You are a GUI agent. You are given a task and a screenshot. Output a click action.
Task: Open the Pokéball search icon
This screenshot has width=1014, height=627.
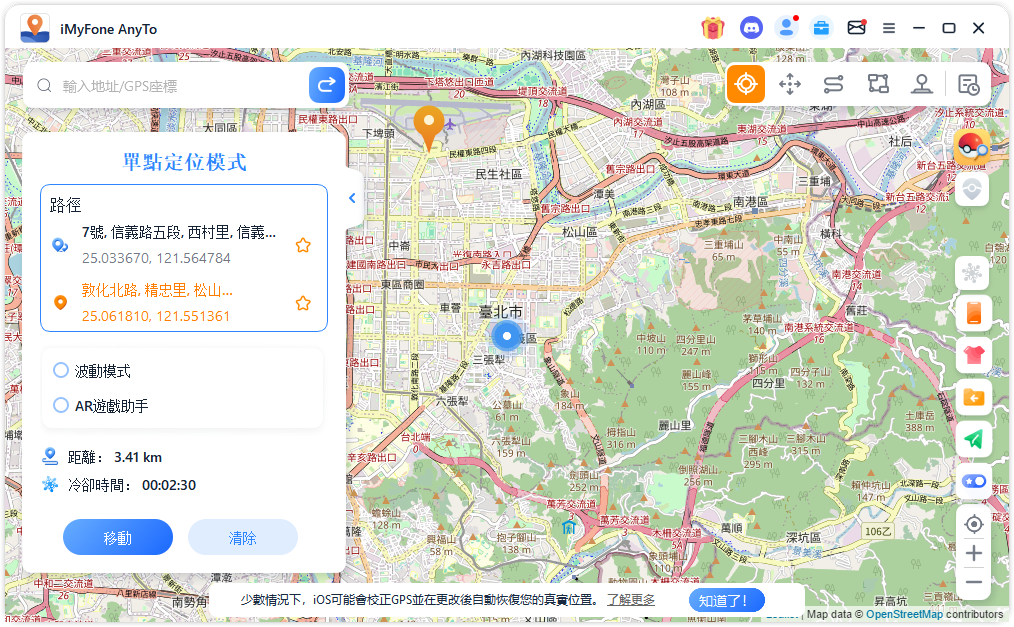click(x=972, y=147)
